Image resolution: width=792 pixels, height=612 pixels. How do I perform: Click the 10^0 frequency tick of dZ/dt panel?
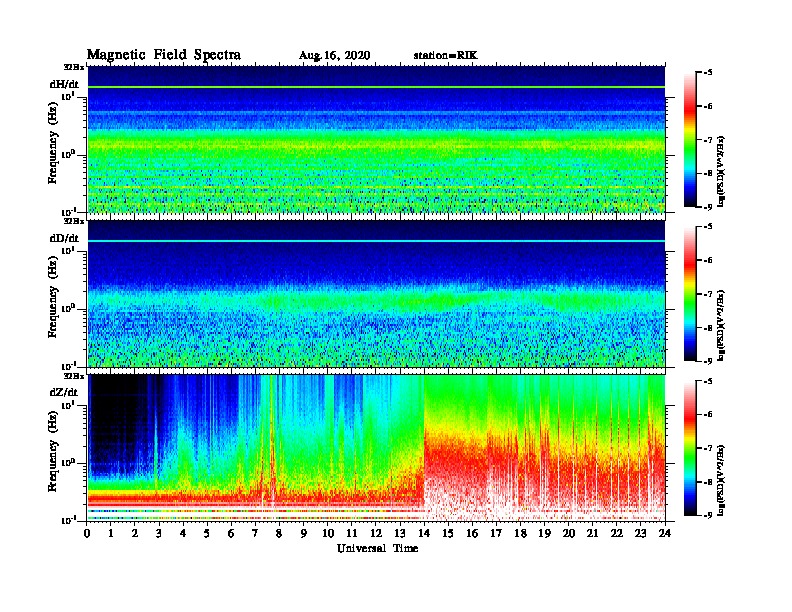[x=68, y=462]
